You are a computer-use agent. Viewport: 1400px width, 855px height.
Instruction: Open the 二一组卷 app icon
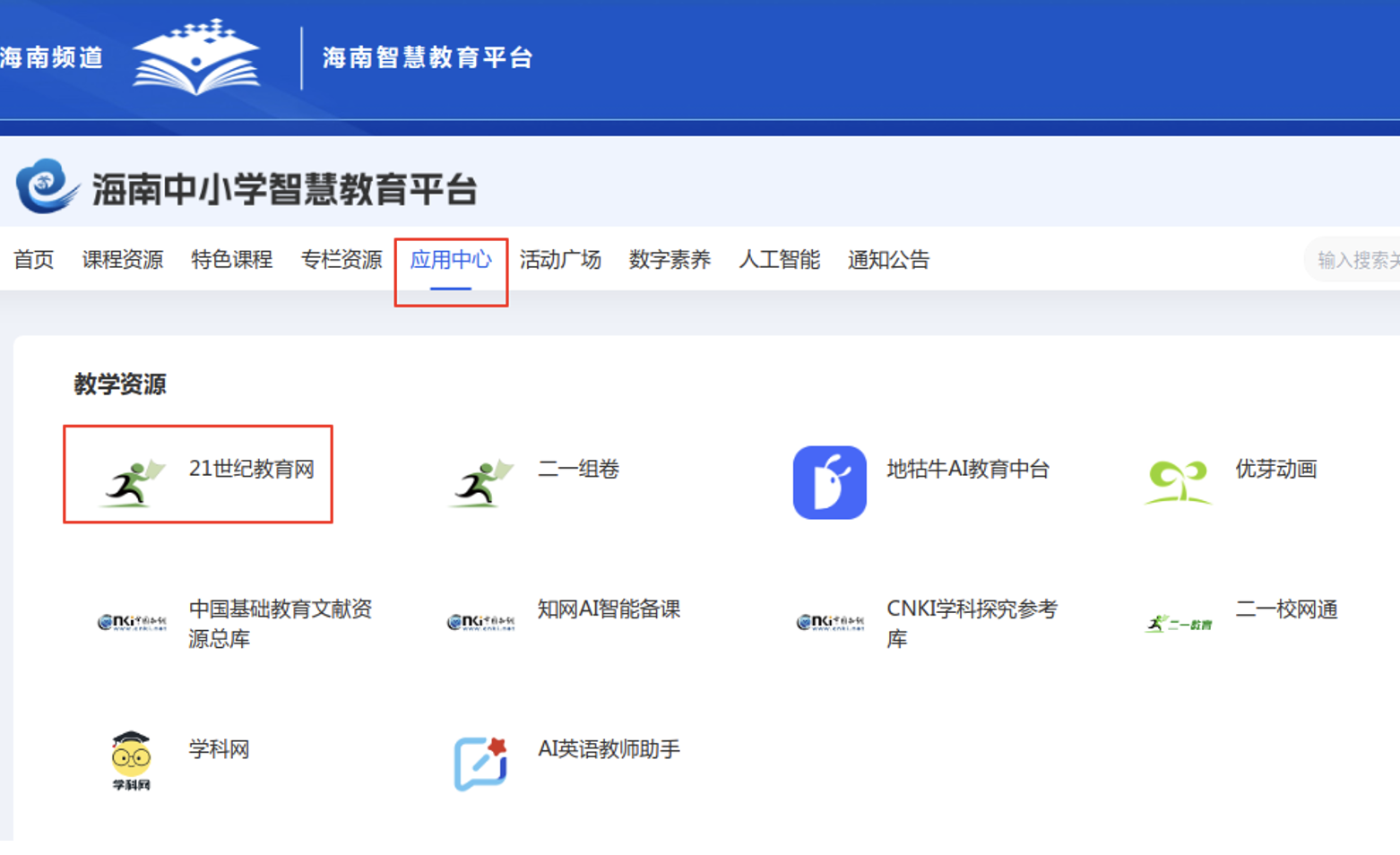click(x=480, y=482)
